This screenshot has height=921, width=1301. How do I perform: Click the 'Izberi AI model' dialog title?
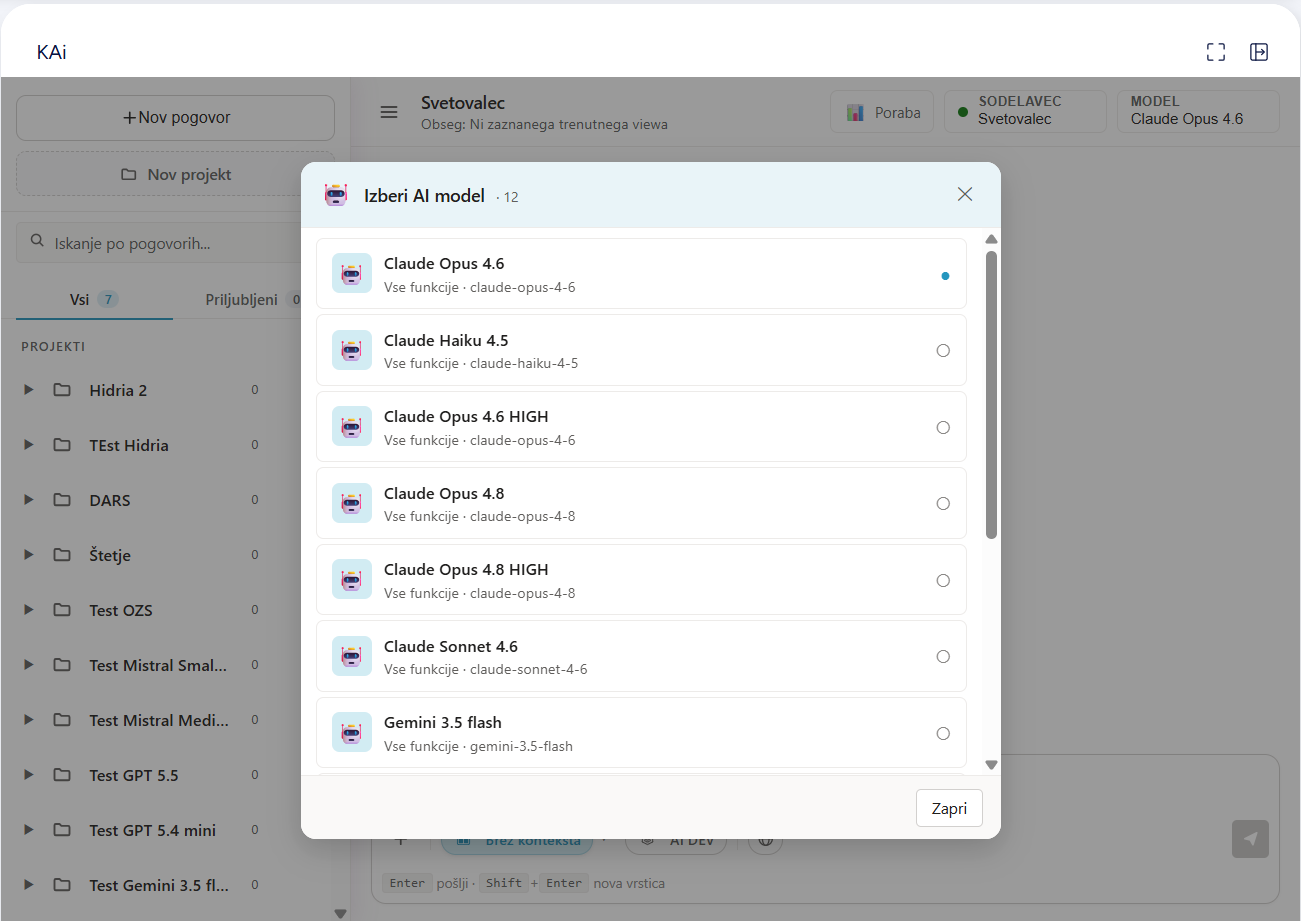click(x=424, y=196)
